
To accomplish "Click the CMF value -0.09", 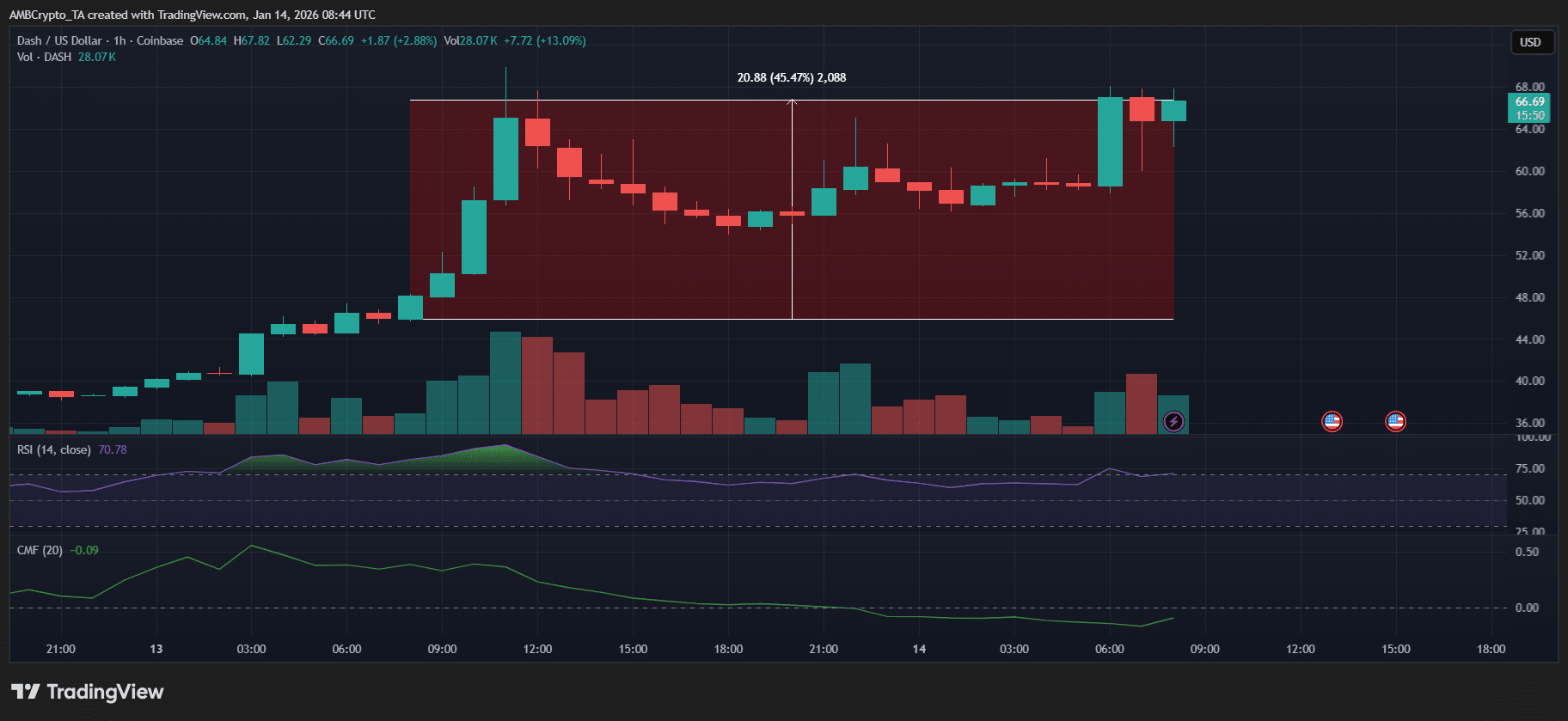I will point(84,550).
